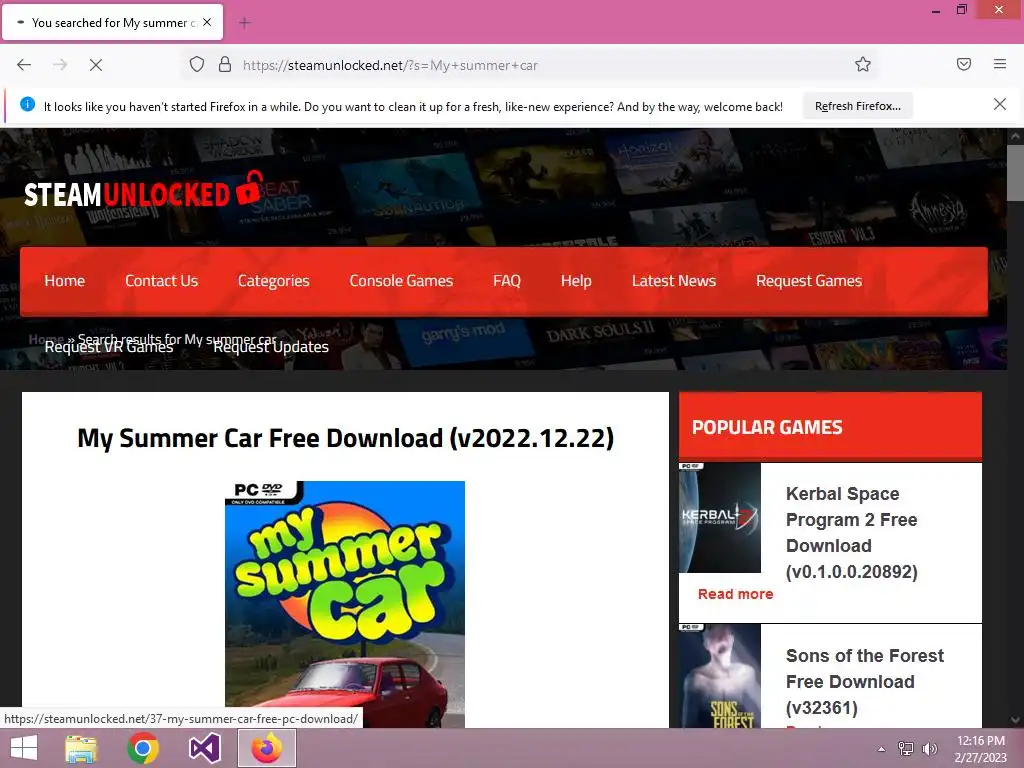Open Contact Us page
The width and height of the screenshot is (1024, 768).
(161, 281)
